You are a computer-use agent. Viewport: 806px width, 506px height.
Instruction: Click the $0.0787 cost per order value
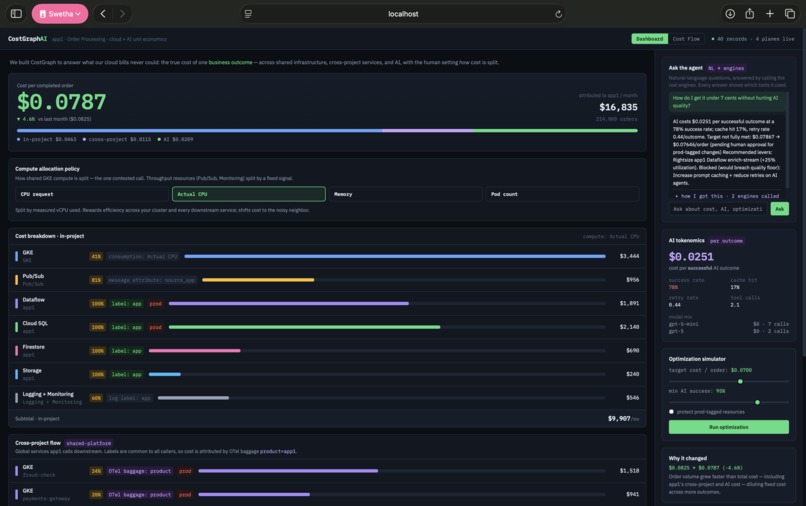[x=62, y=102]
